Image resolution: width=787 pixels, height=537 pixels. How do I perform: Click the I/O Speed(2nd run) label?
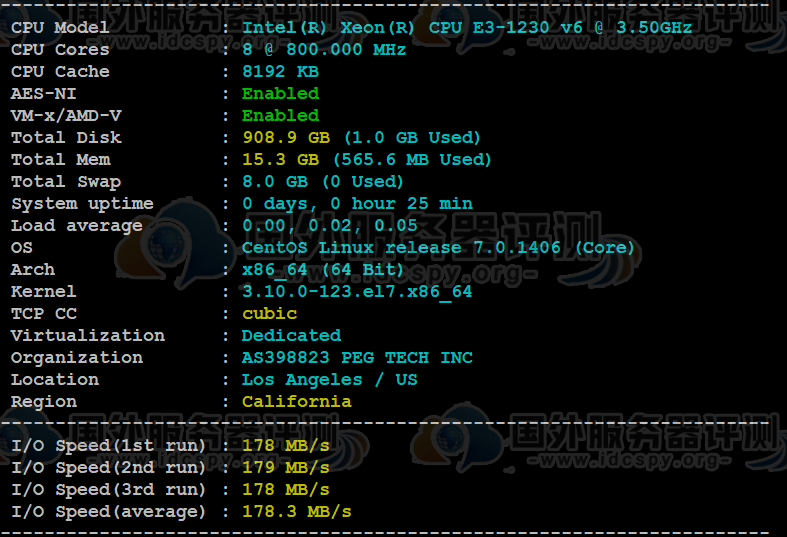[x=108, y=468]
